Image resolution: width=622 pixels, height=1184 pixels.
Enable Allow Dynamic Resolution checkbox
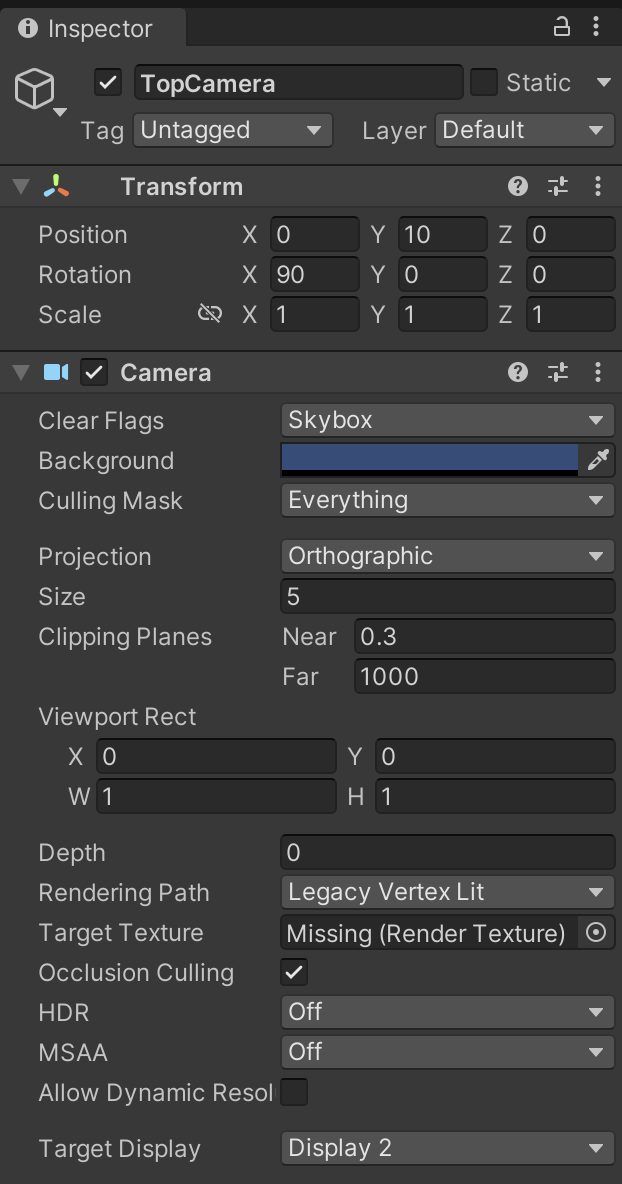click(x=294, y=1092)
